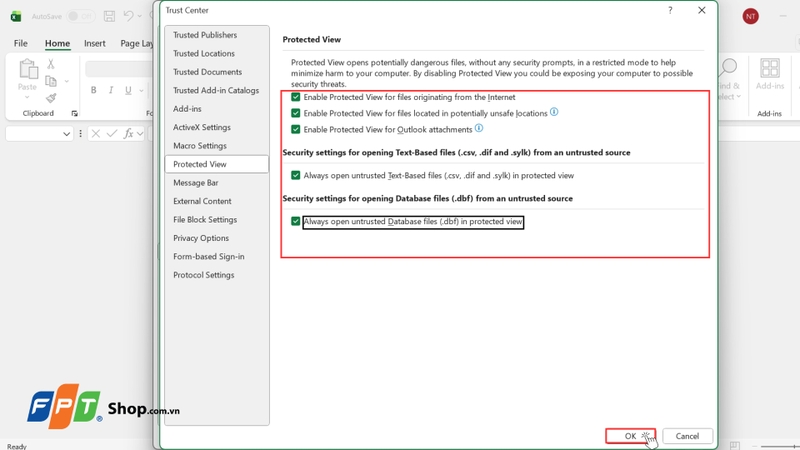Viewport: 800px width, 450px height.
Task: Click the Save icon in Quick Access toolbar
Action: (x=109, y=16)
